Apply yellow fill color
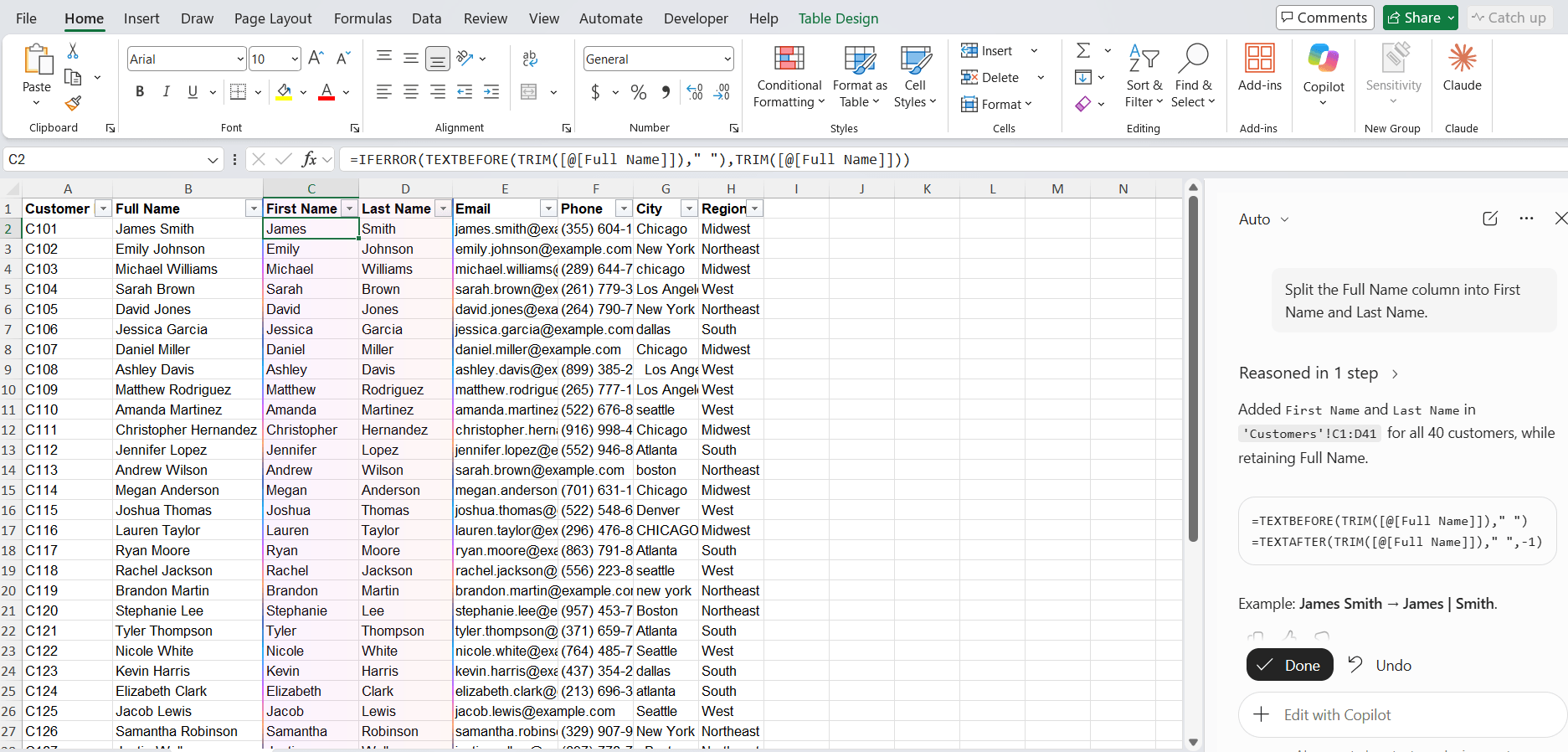The image size is (1568, 752). pyautogui.click(x=285, y=92)
